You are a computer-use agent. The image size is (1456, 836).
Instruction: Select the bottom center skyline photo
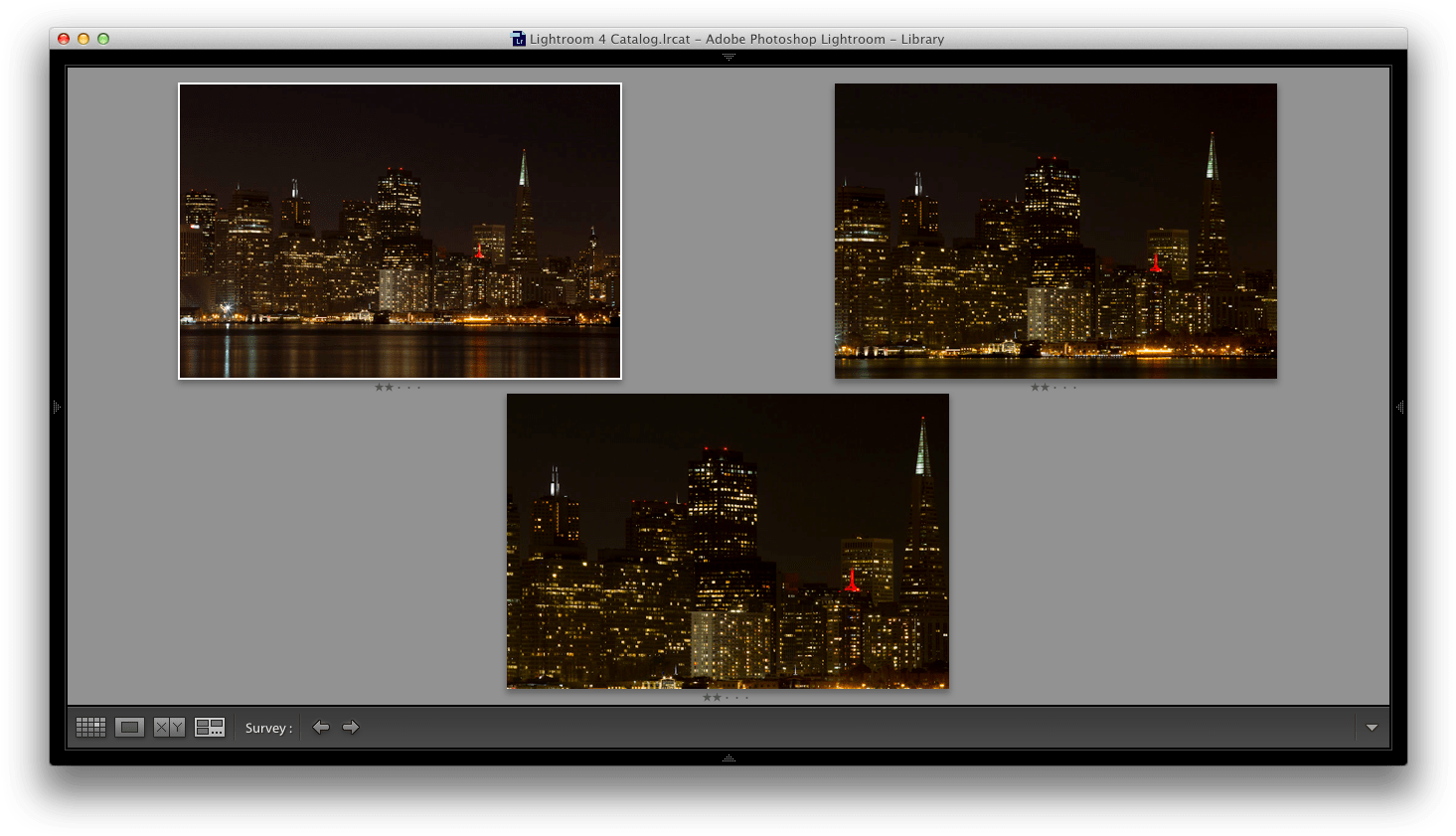coord(728,541)
